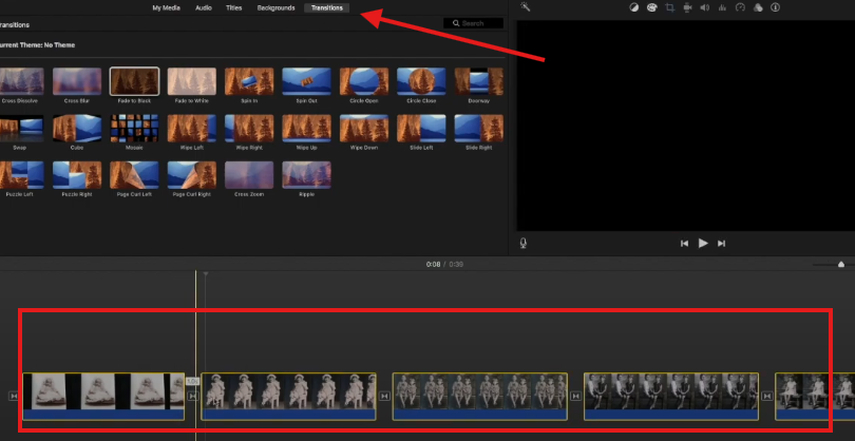
Task: Play the movie in the viewer
Action: [x=703, y=243]
